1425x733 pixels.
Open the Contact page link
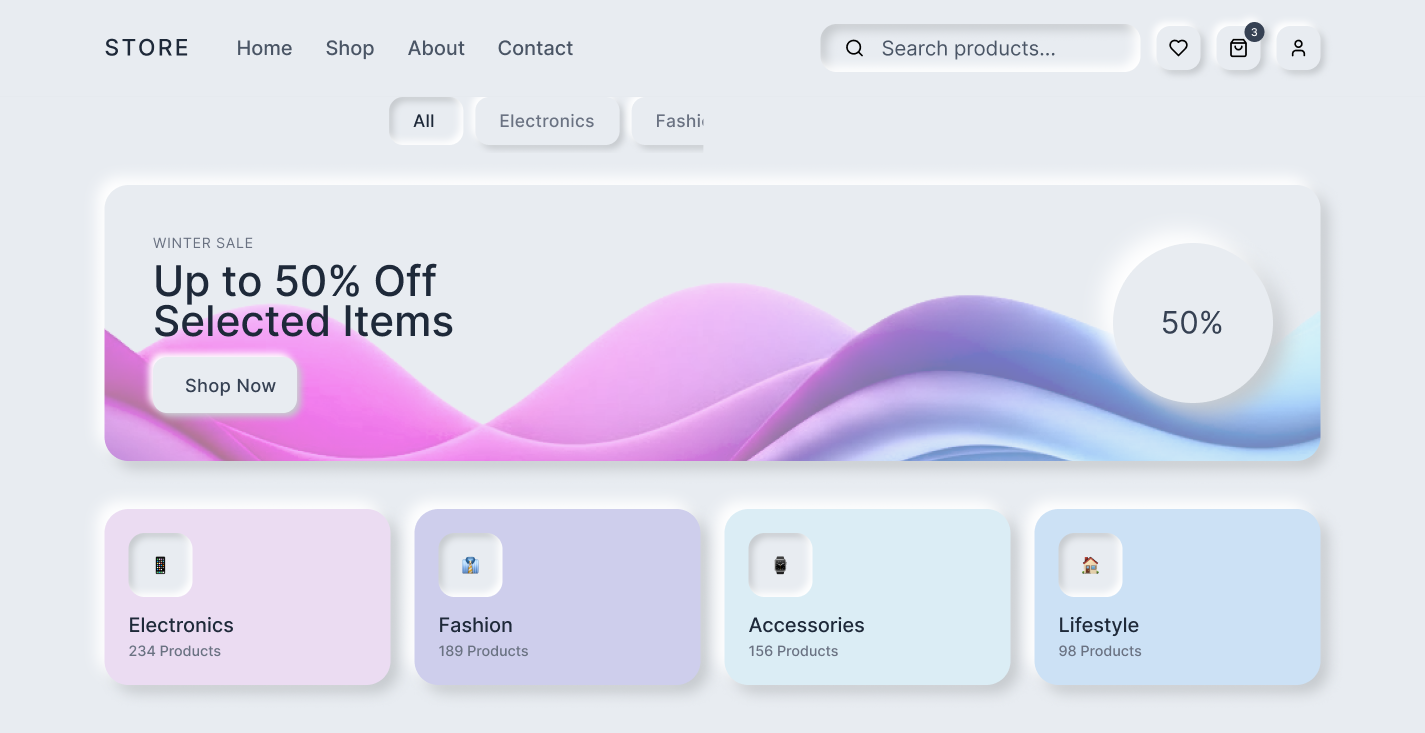[535, 48]
